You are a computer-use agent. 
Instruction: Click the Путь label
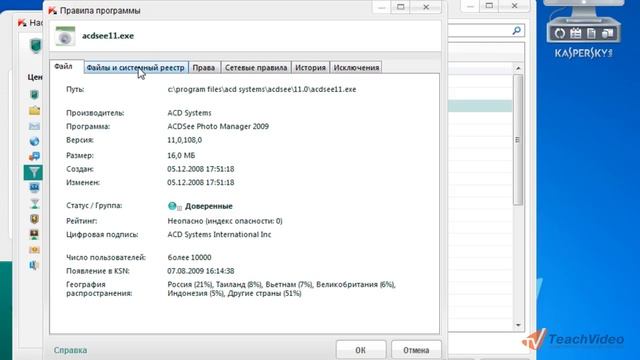[x=75, y=89]
